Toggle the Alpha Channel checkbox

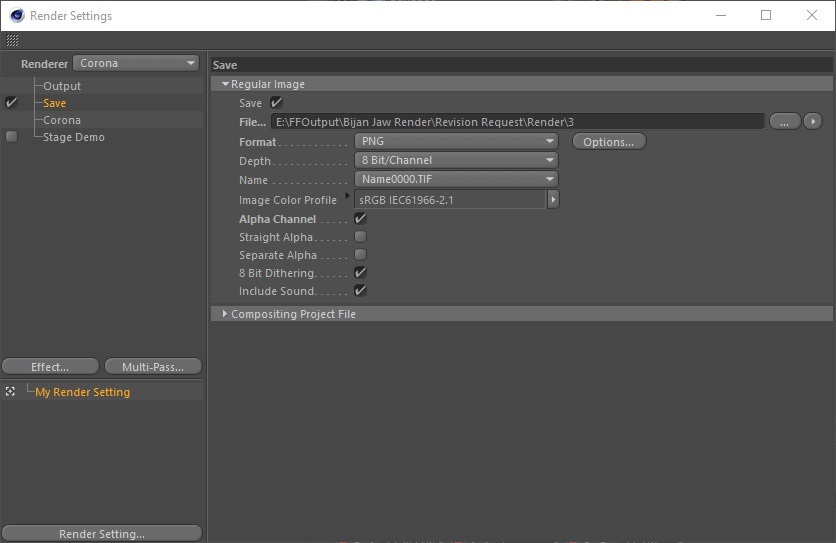tap(361, 219)
